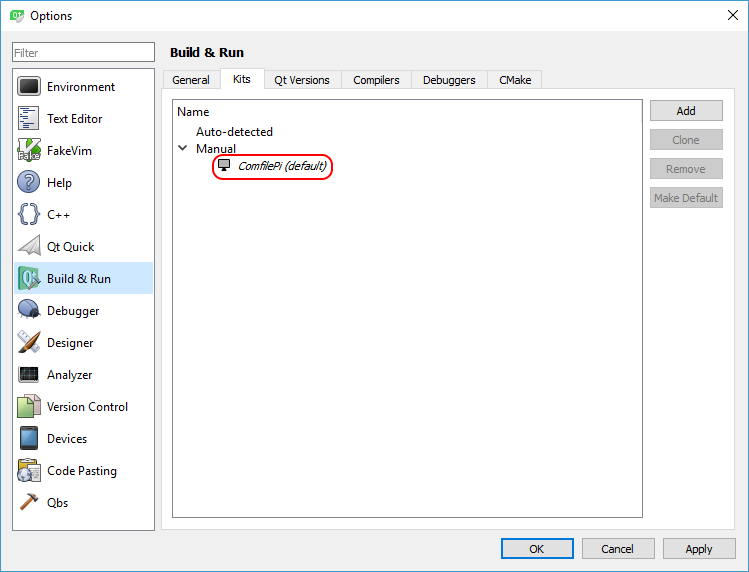The image size is (749, 572).
Task: Open the Debugger bug icon
Action: pos(29,311)
